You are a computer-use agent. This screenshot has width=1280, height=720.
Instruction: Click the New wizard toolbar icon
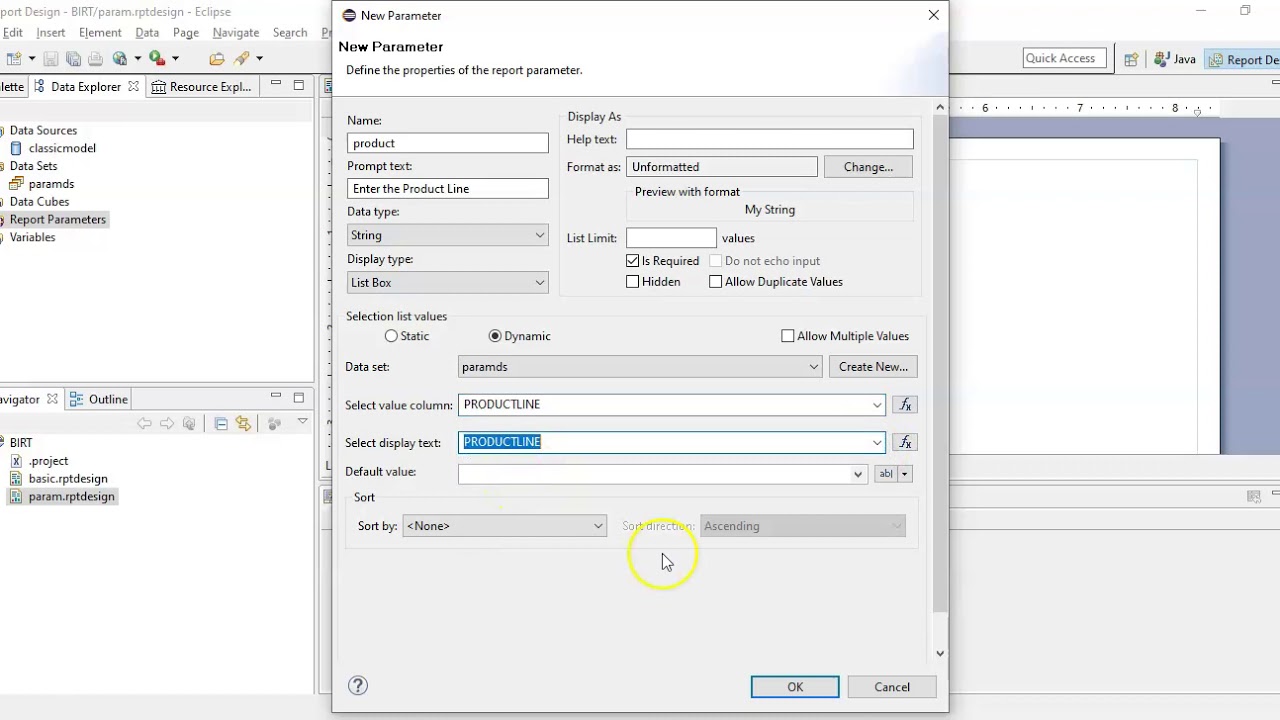click(13, 58)
